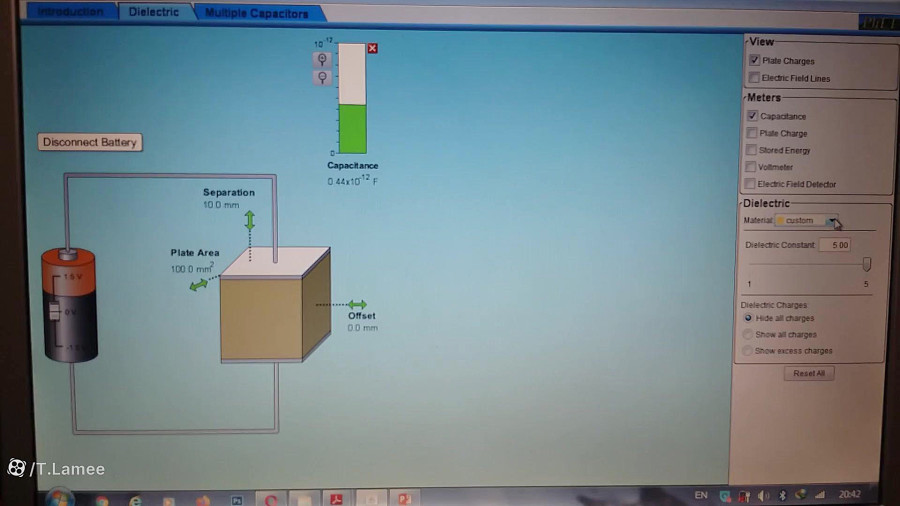Click the green Plate Area arrow handle
900x506 pixels.
tap(199, 285)
